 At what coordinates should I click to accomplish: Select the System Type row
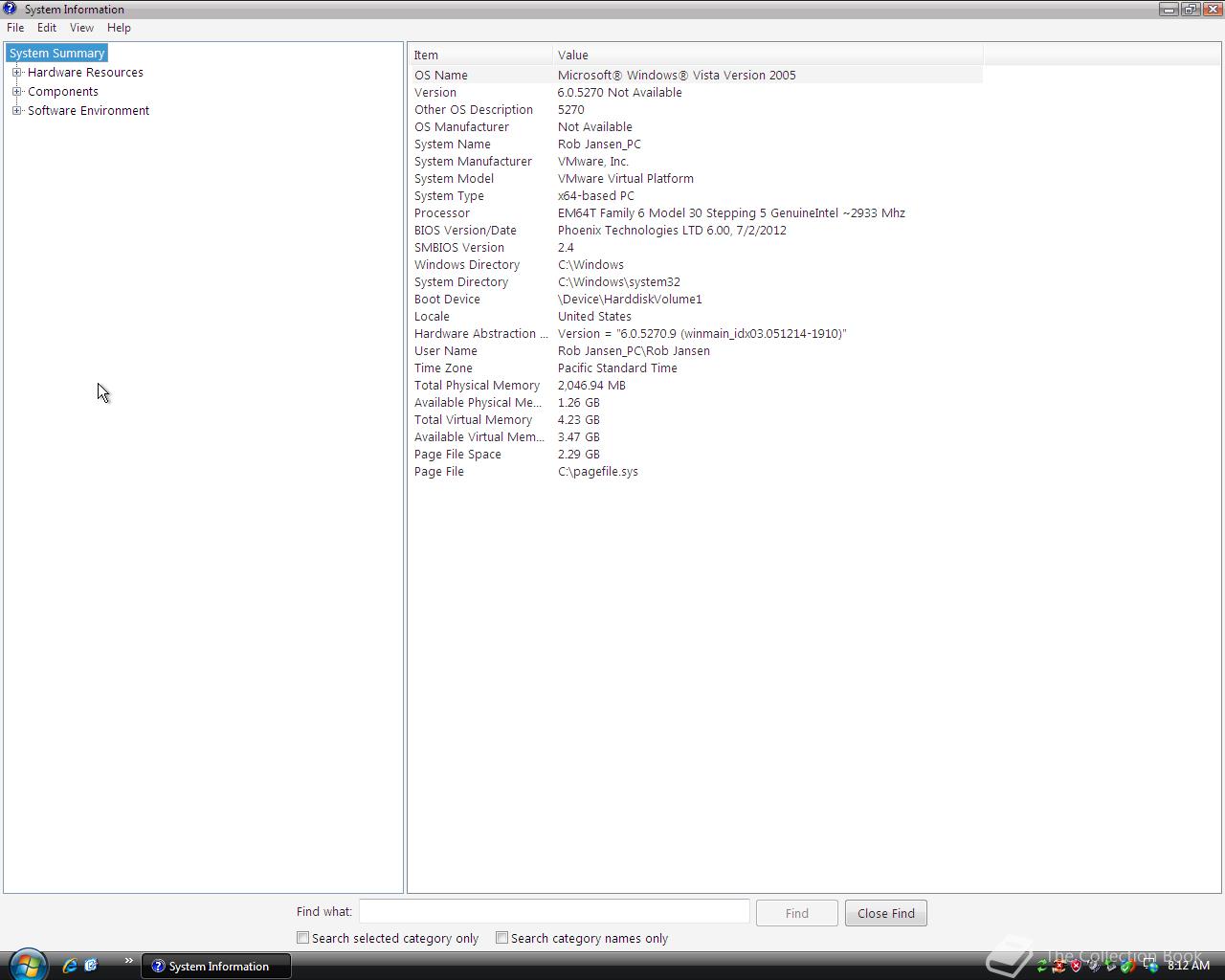[x=696, y=195]
